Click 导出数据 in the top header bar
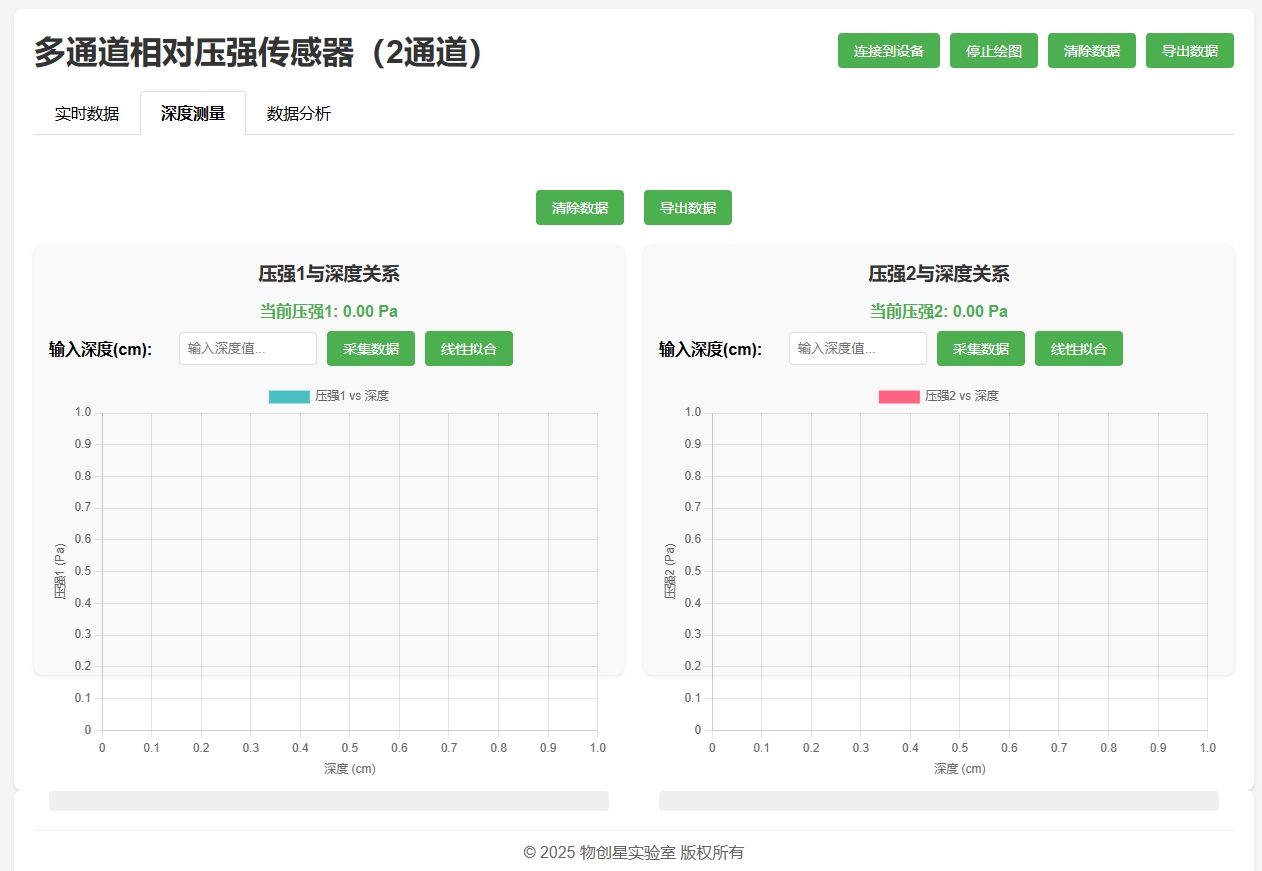1262x871 pixels. coord(1189,51)
